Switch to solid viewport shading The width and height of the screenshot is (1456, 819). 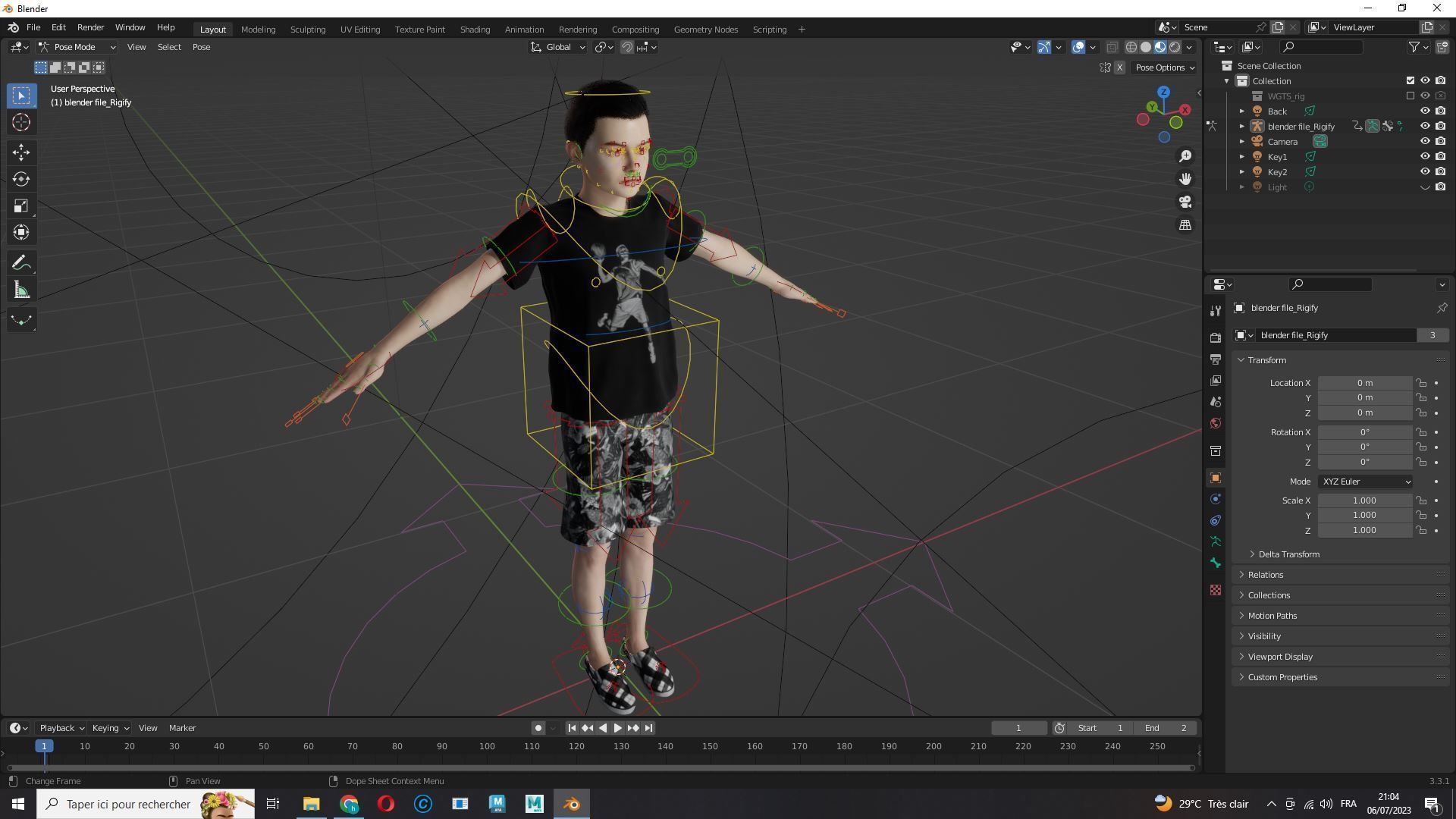1146,47
